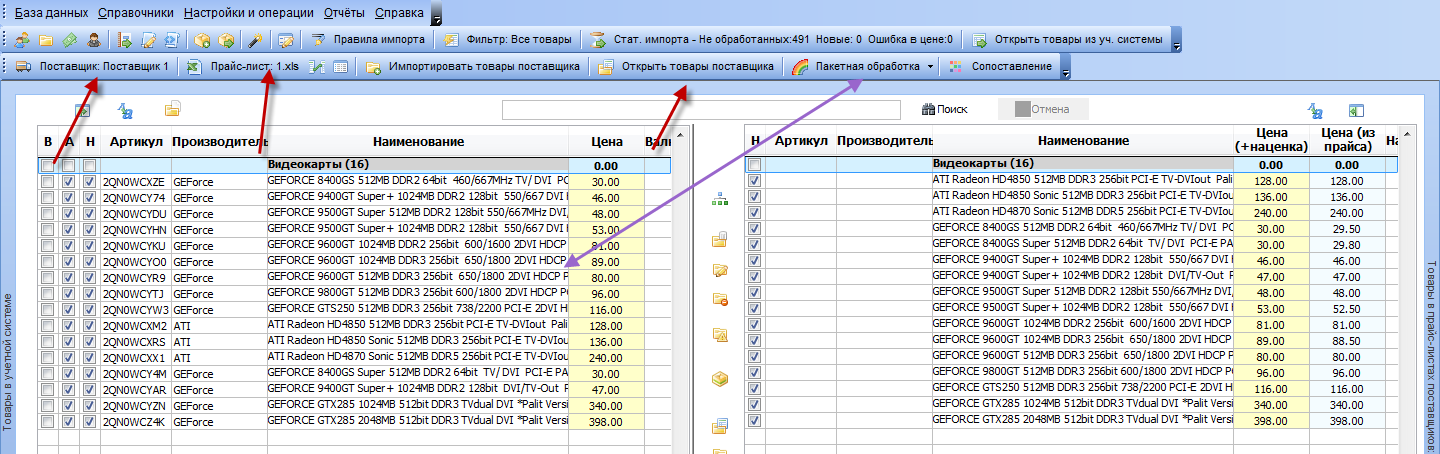Click the box with green arrow icon
Image resolution: width=1440 pixels, height=454 pixels.
(226, 40)
